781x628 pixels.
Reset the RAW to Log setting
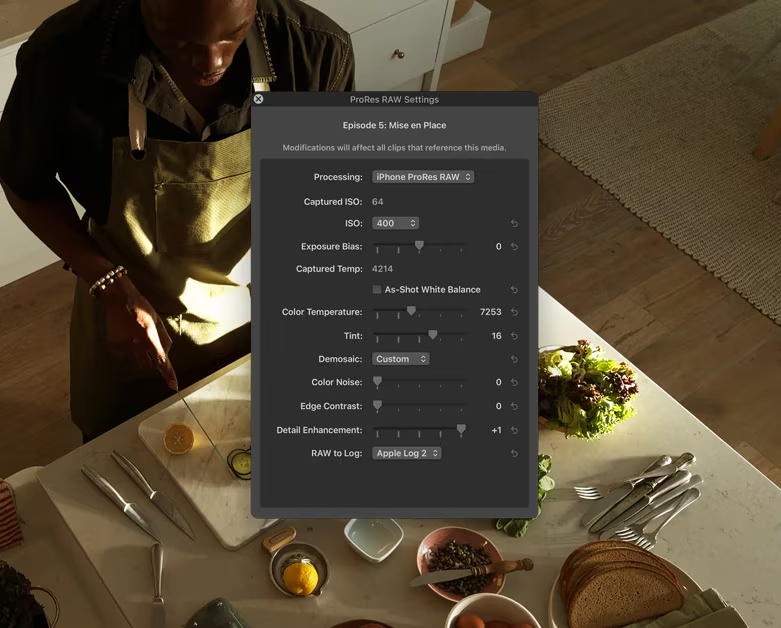514,454
